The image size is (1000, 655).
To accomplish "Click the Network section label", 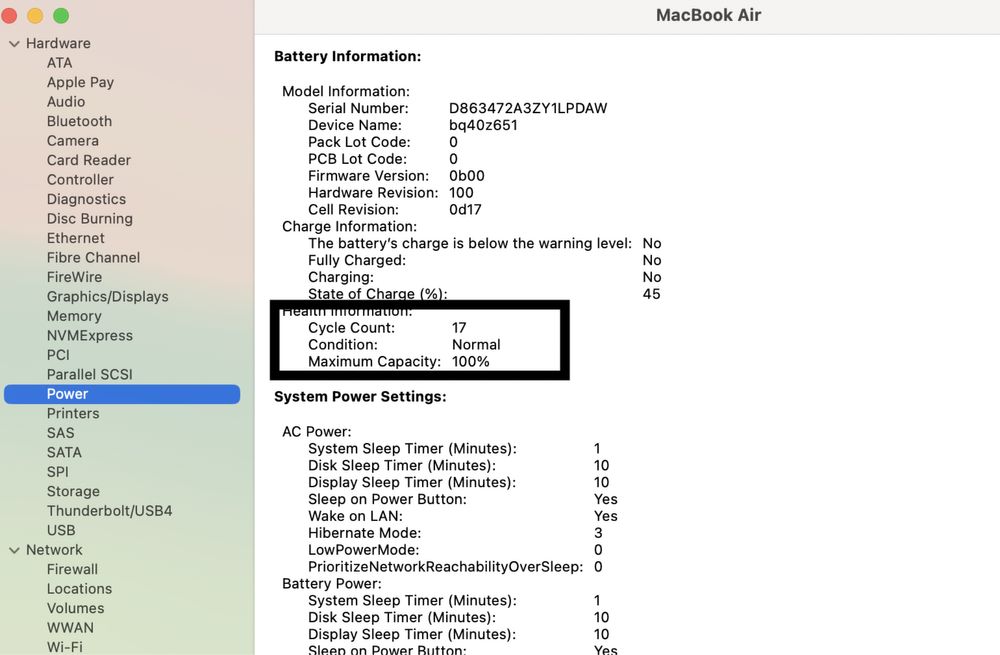I will (x=54, y=550).
